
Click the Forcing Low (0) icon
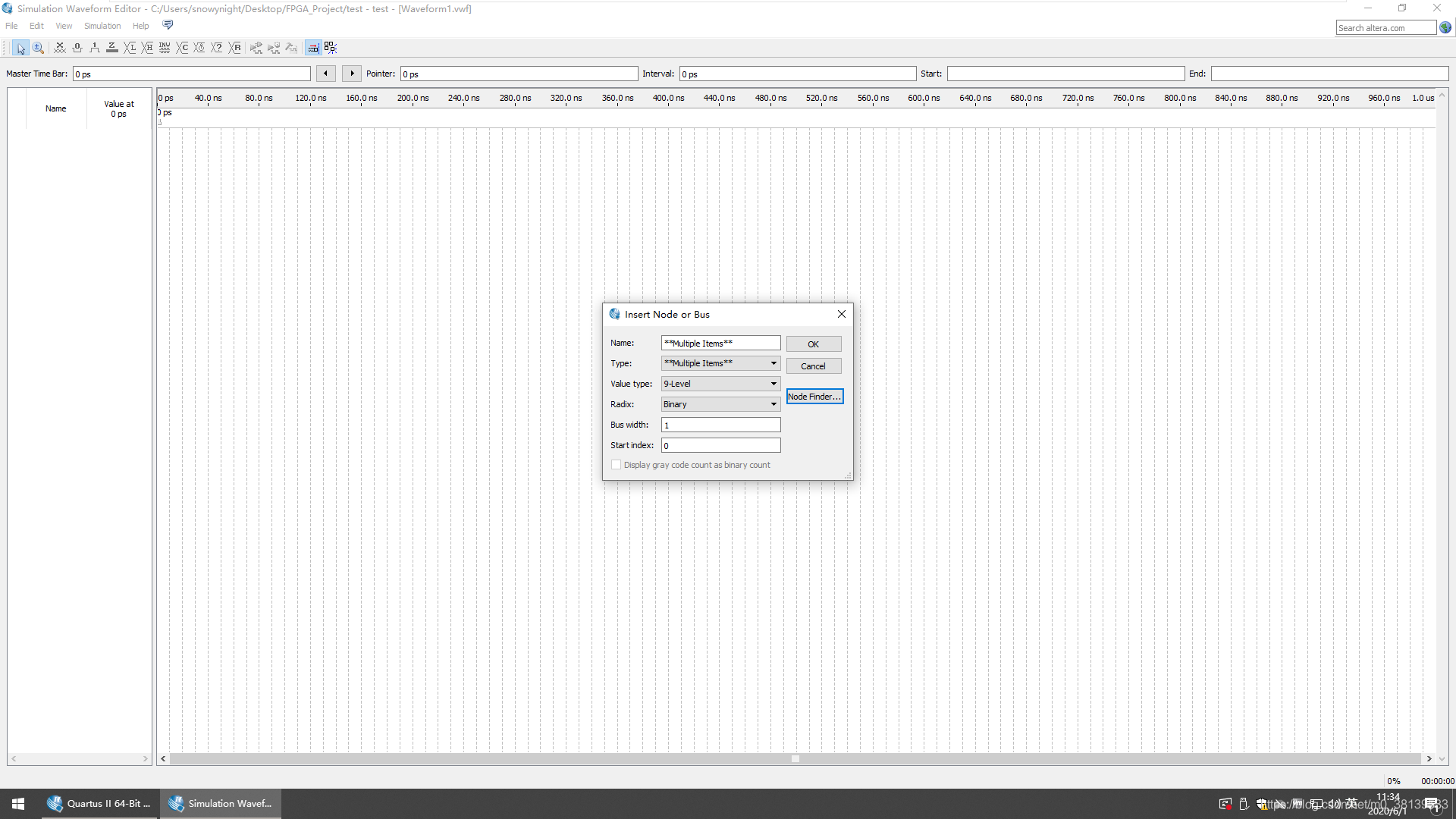(x=77, y=48)
